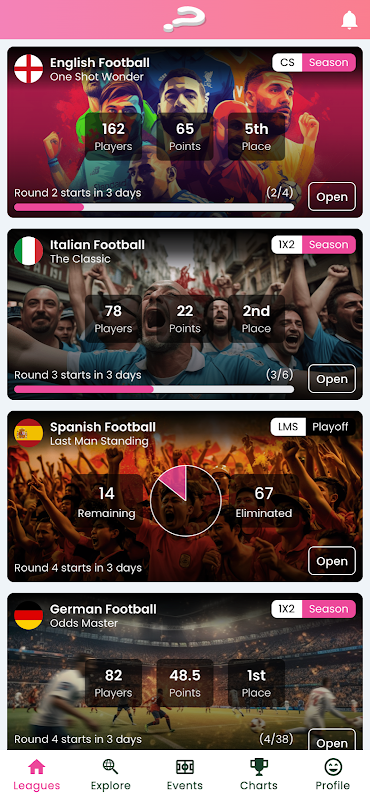Tap the Italian flag icon

(x=29, y=251)
